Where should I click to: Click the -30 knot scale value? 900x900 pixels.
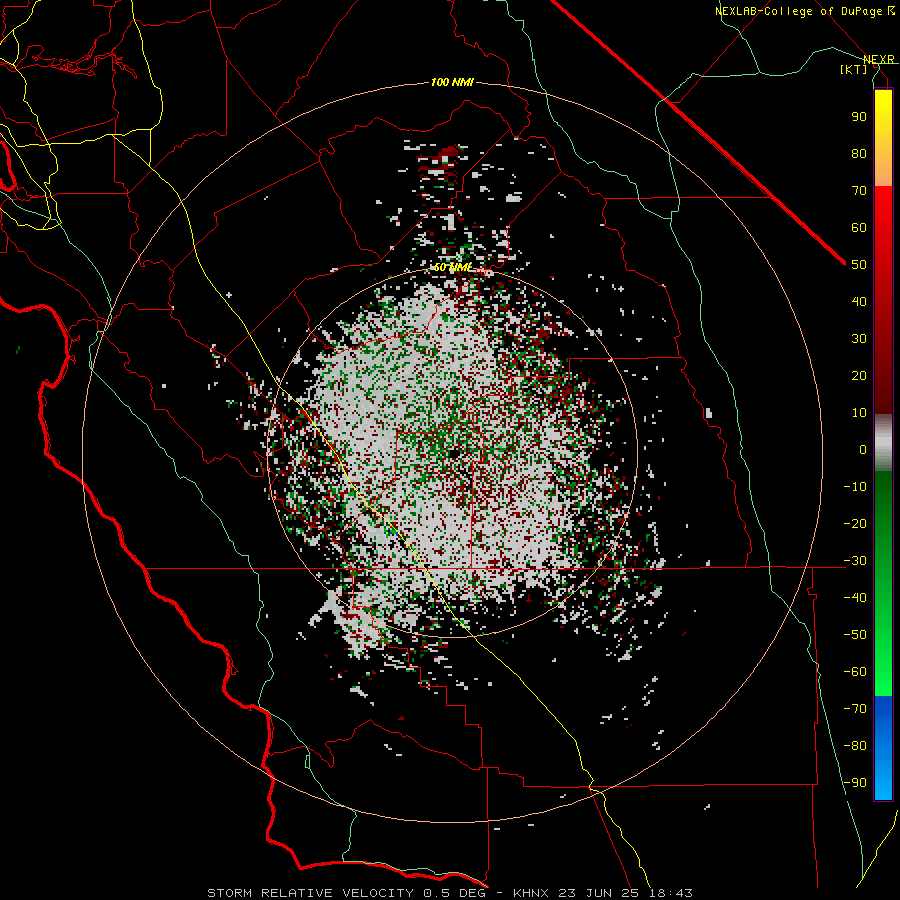855,561
